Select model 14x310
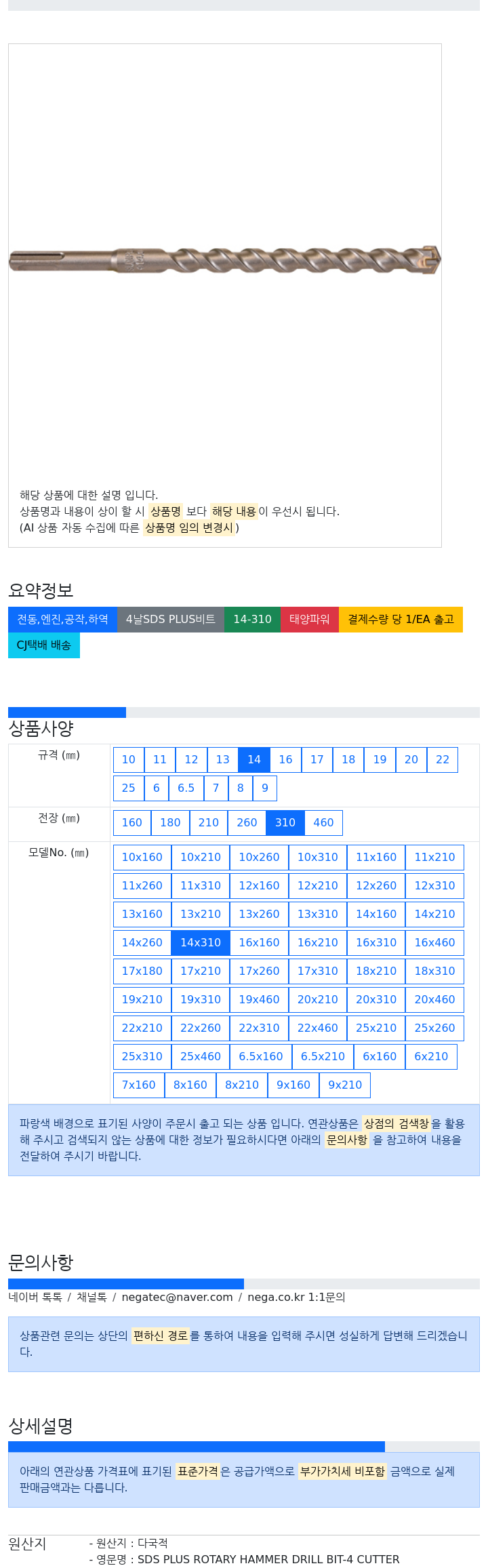Screen dimensions: 488x1568 coord(201,942)
